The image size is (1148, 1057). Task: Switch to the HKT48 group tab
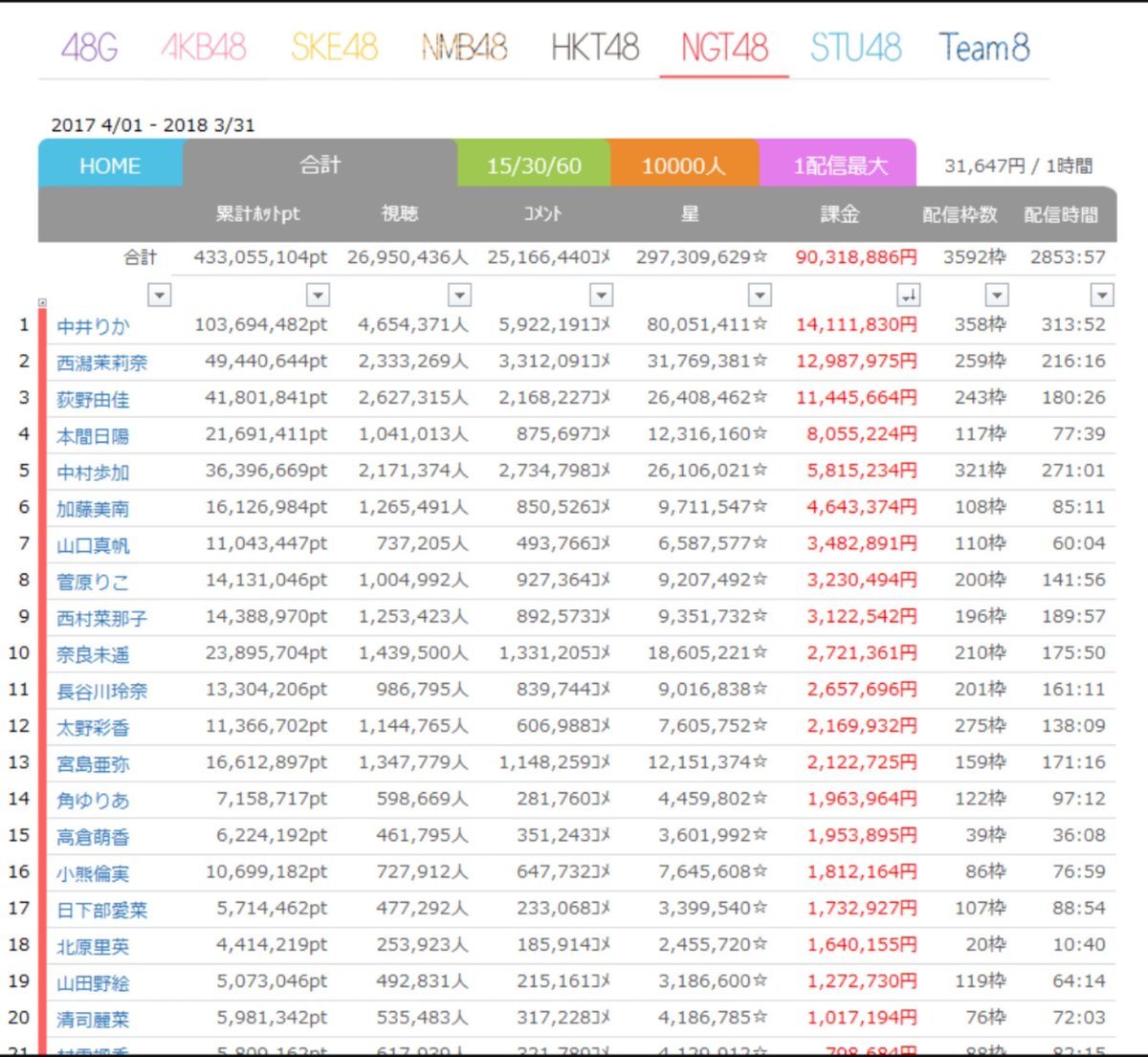[594, 47]
